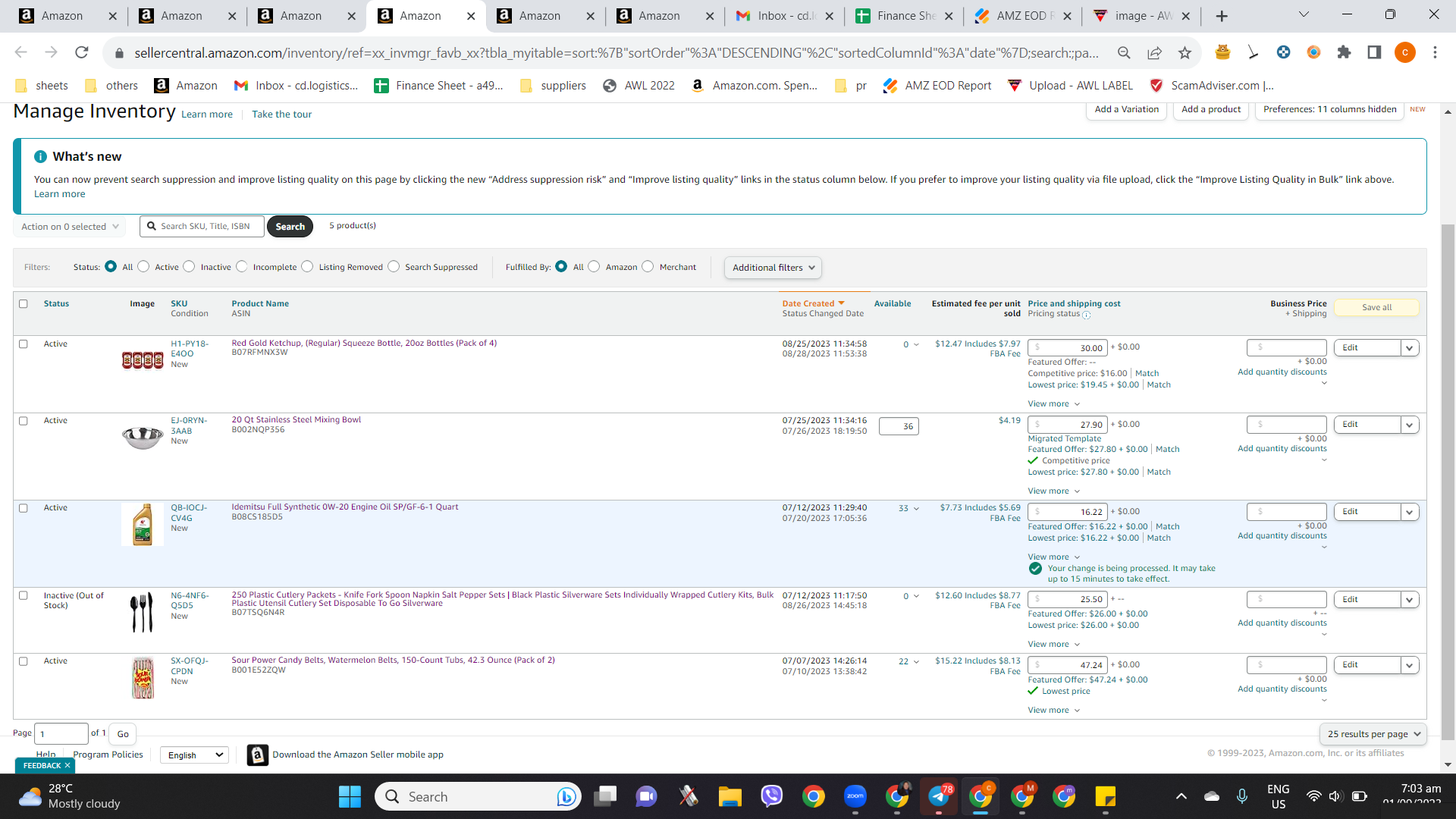Screen dimensions: 1456x819
Task: Open the suppliers bookmark folder
Action: (553, 86)
